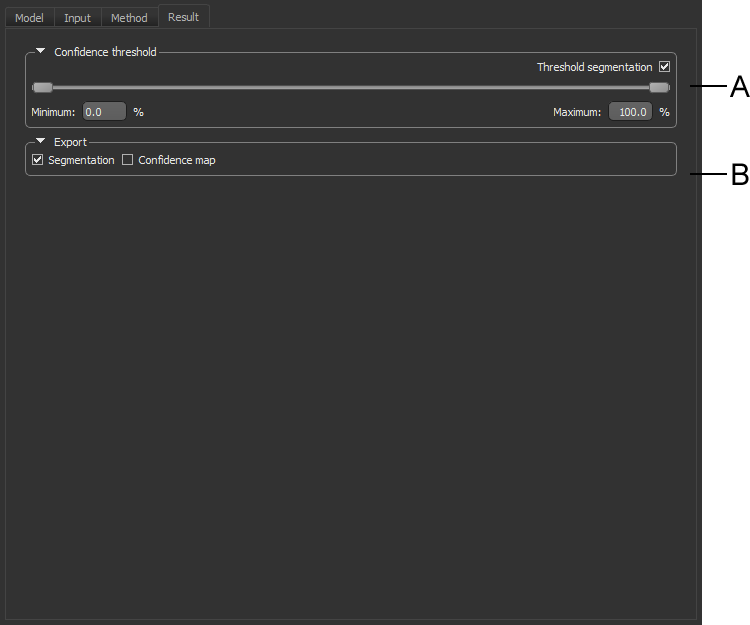
Task: Collapse the Confidence threshold section triangle
Action: (x=41, y=51)
